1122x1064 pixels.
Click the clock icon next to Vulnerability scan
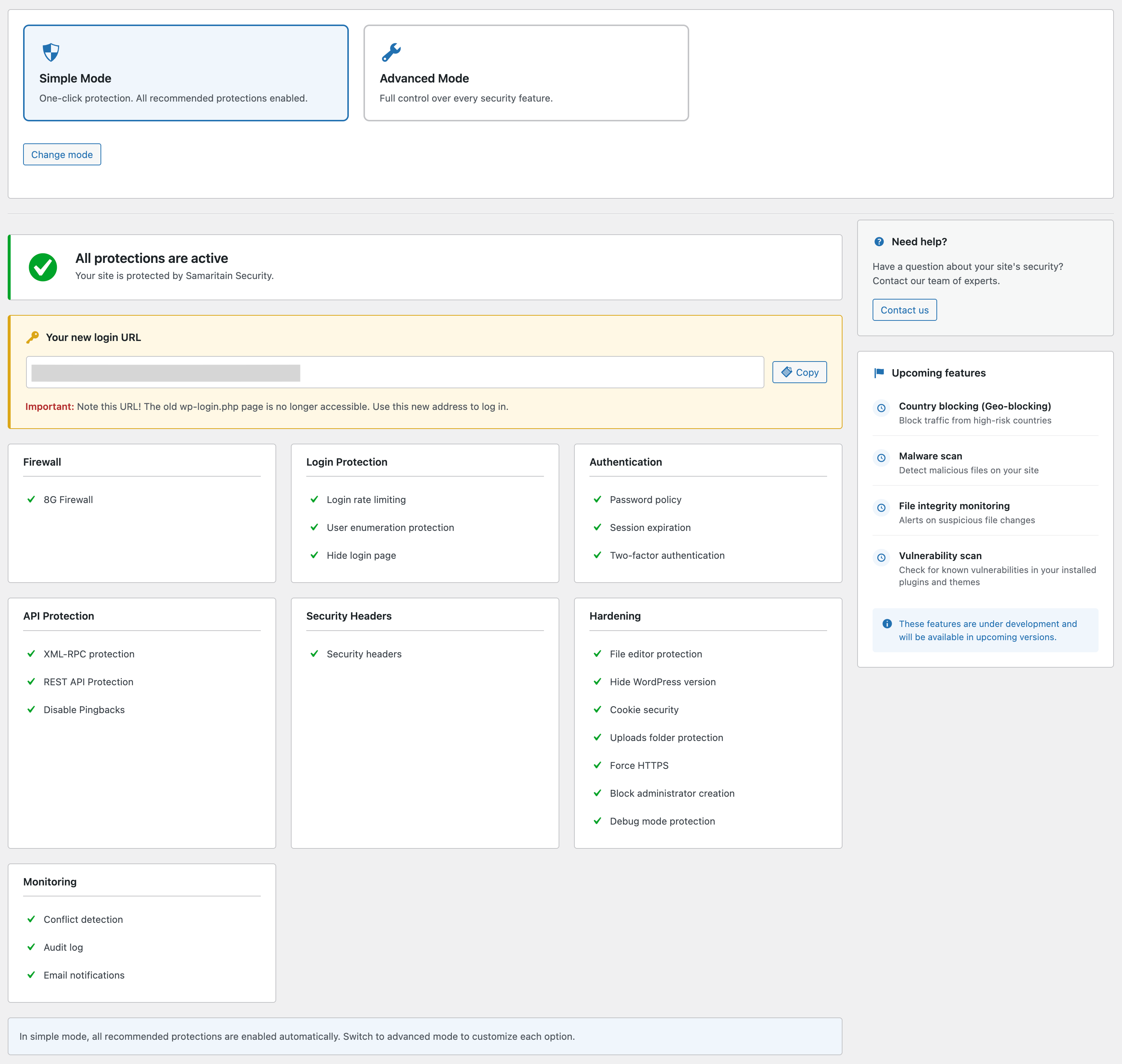click(x=881, y=558)
